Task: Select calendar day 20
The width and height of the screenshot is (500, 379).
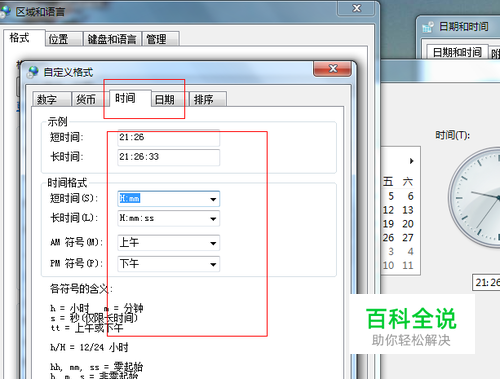Action: click(408, 224)
